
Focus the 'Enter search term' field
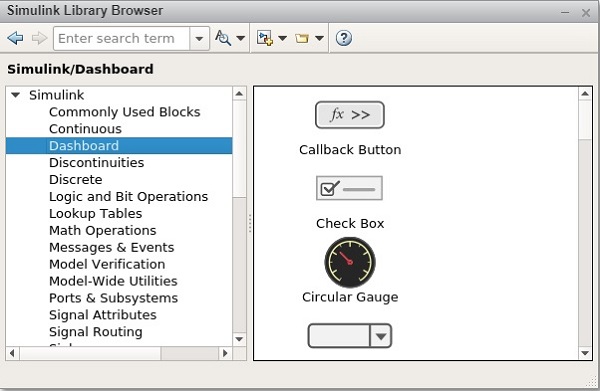[121, 38]
